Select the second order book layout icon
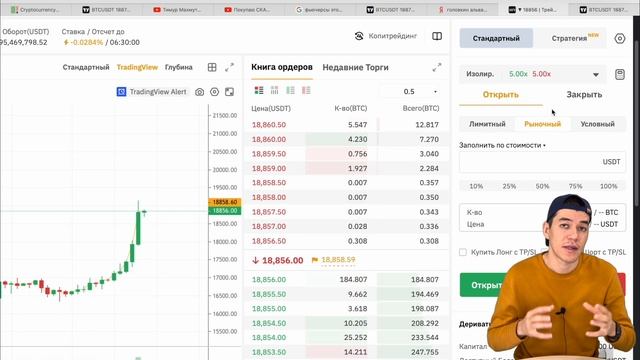The image size is (640, 360). coord(274,90)
